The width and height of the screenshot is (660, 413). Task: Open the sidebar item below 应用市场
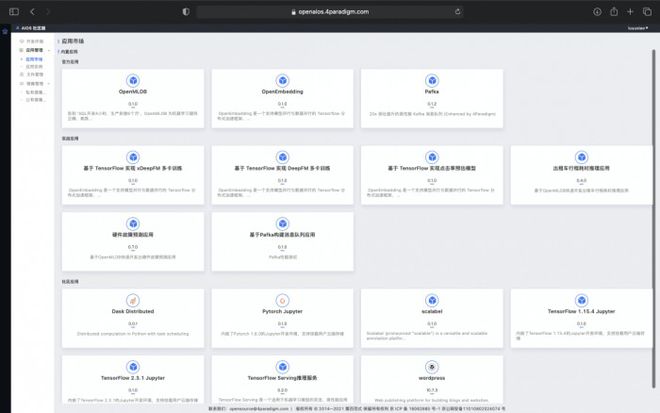tap(34, 67)
